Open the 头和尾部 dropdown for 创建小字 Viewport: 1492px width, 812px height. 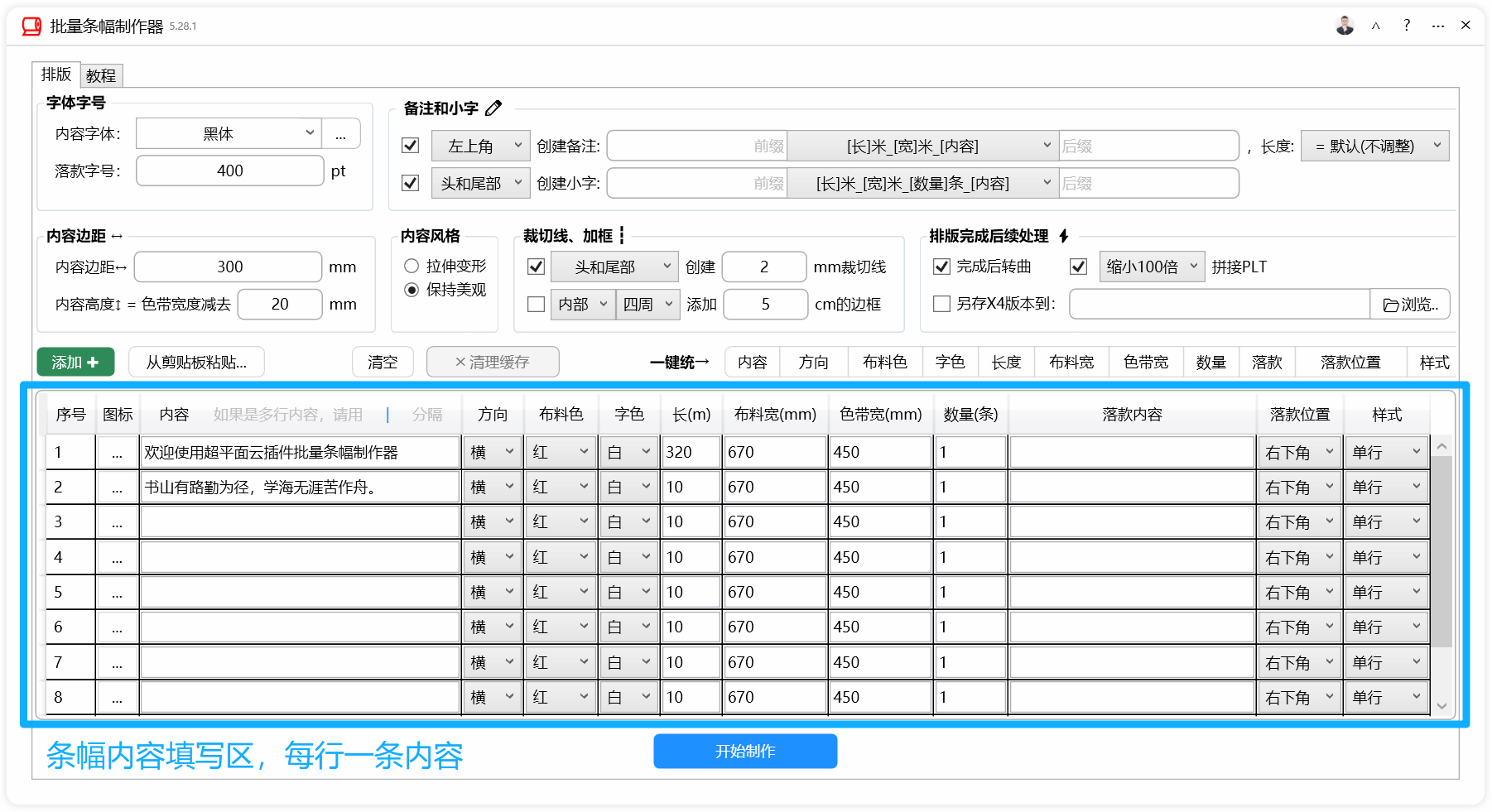pyautogui.click(x=481, y=183)
